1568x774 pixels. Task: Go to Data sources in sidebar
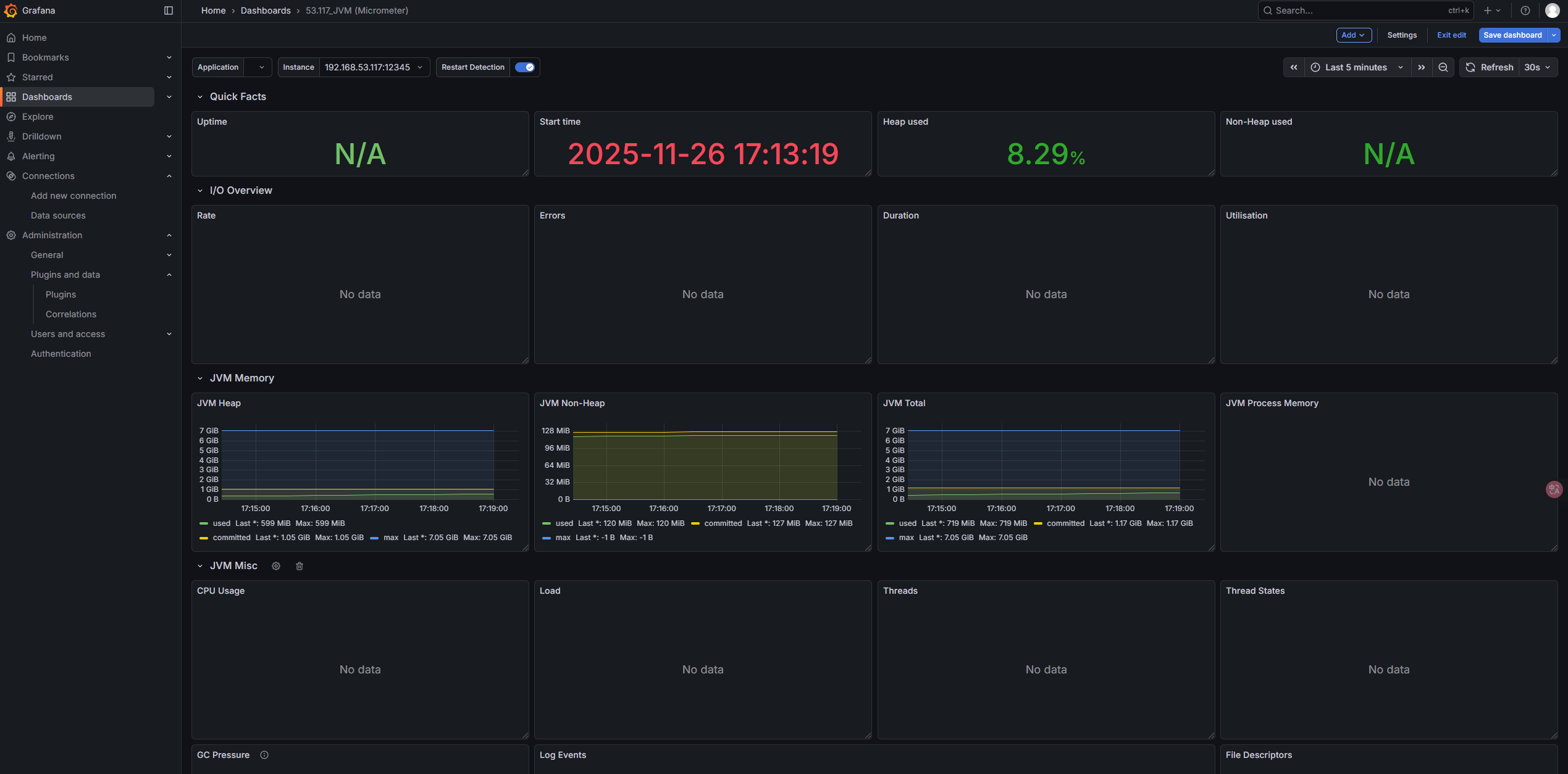(x=58, y=215)
